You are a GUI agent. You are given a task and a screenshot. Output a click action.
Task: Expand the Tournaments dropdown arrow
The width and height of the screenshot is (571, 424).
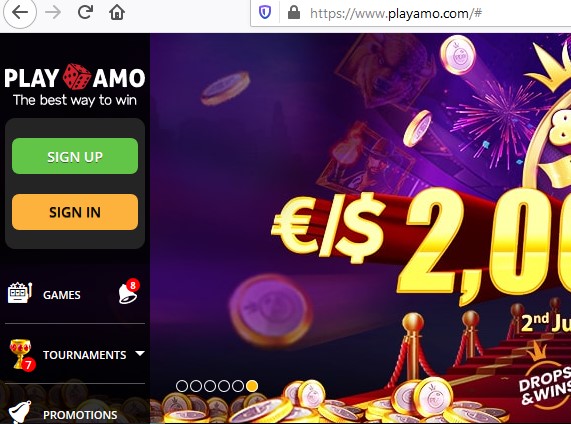click(140, 353)
